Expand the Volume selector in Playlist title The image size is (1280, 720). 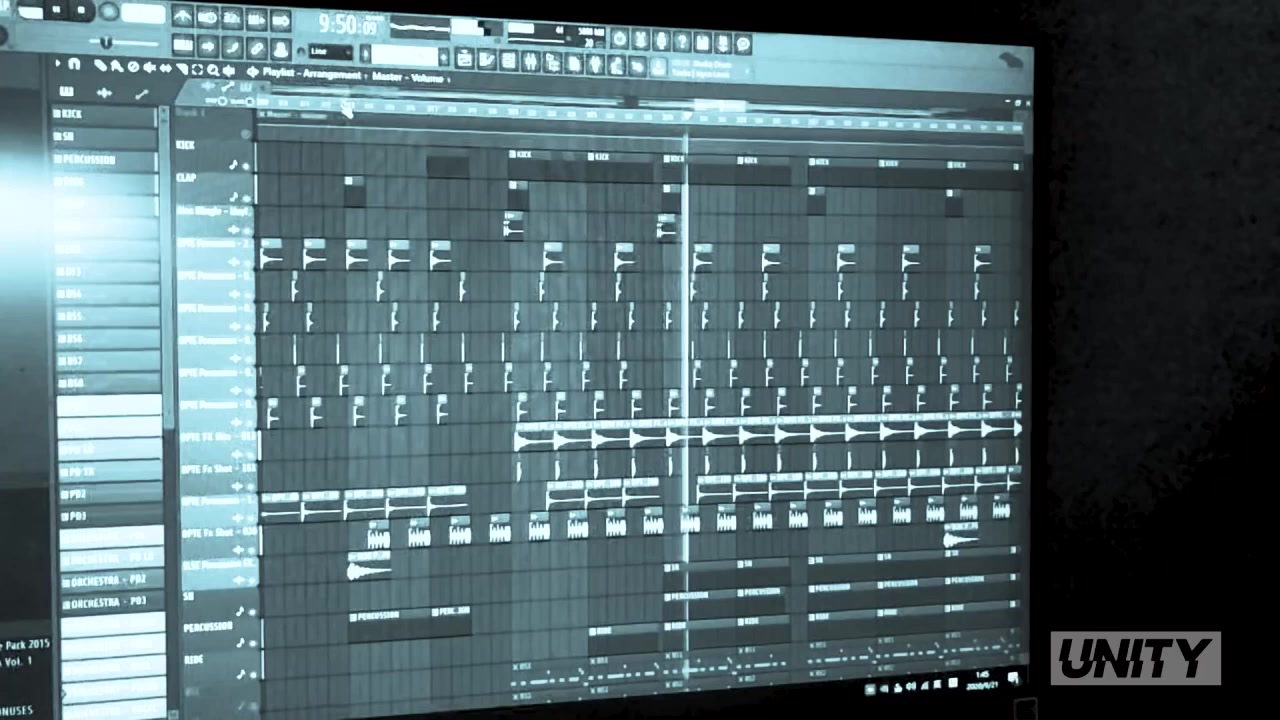tap(448, 80)
